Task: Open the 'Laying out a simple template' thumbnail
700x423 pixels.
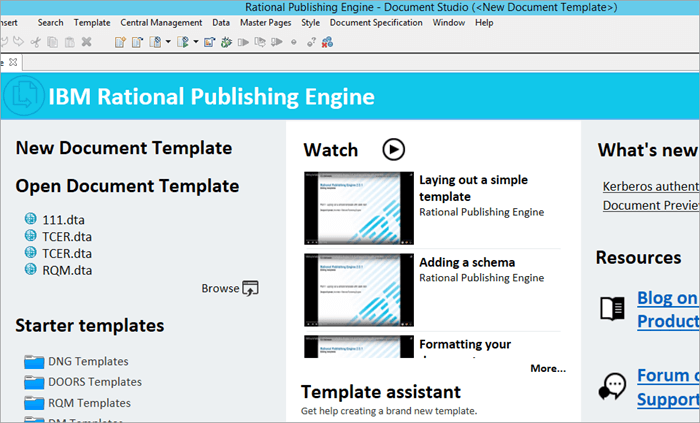Action: 359,208
